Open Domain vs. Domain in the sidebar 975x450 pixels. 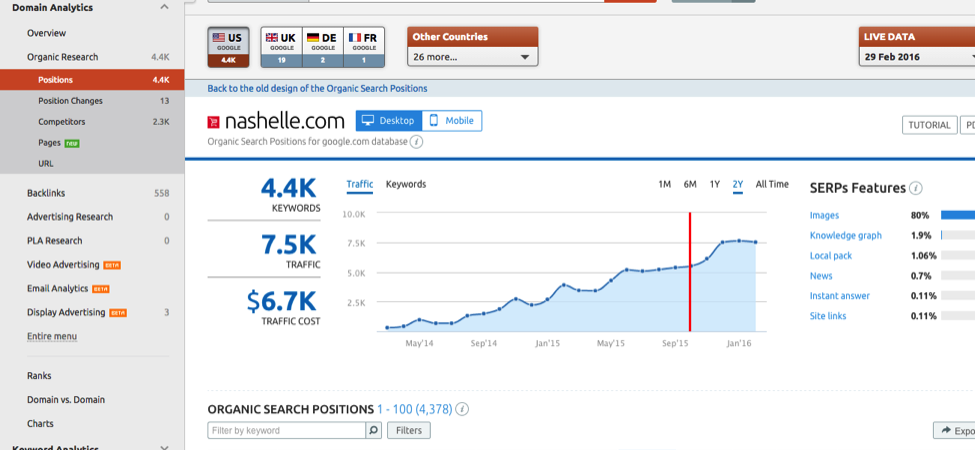(66, 400)
